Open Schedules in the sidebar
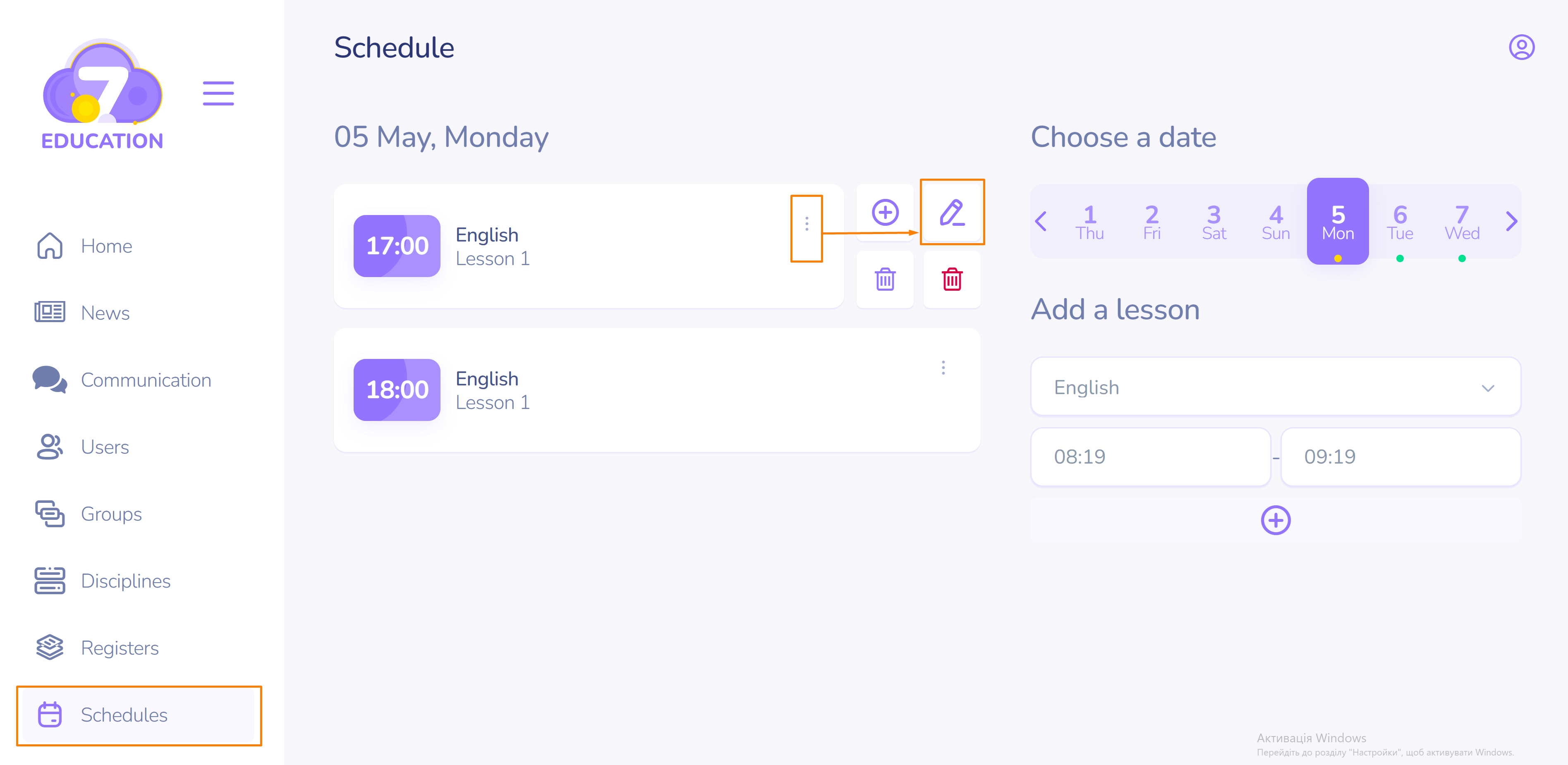Viewport: 1568px width, 765px height. coord(124,715)
